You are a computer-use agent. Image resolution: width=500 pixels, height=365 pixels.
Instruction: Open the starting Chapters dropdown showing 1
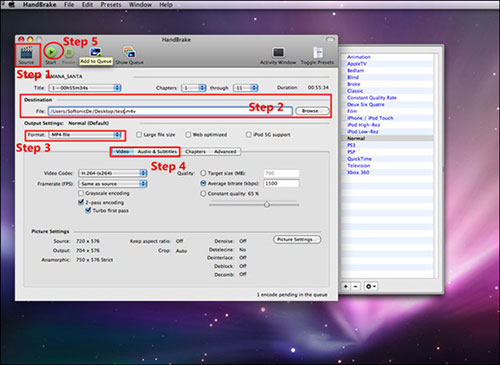[194, 88]
